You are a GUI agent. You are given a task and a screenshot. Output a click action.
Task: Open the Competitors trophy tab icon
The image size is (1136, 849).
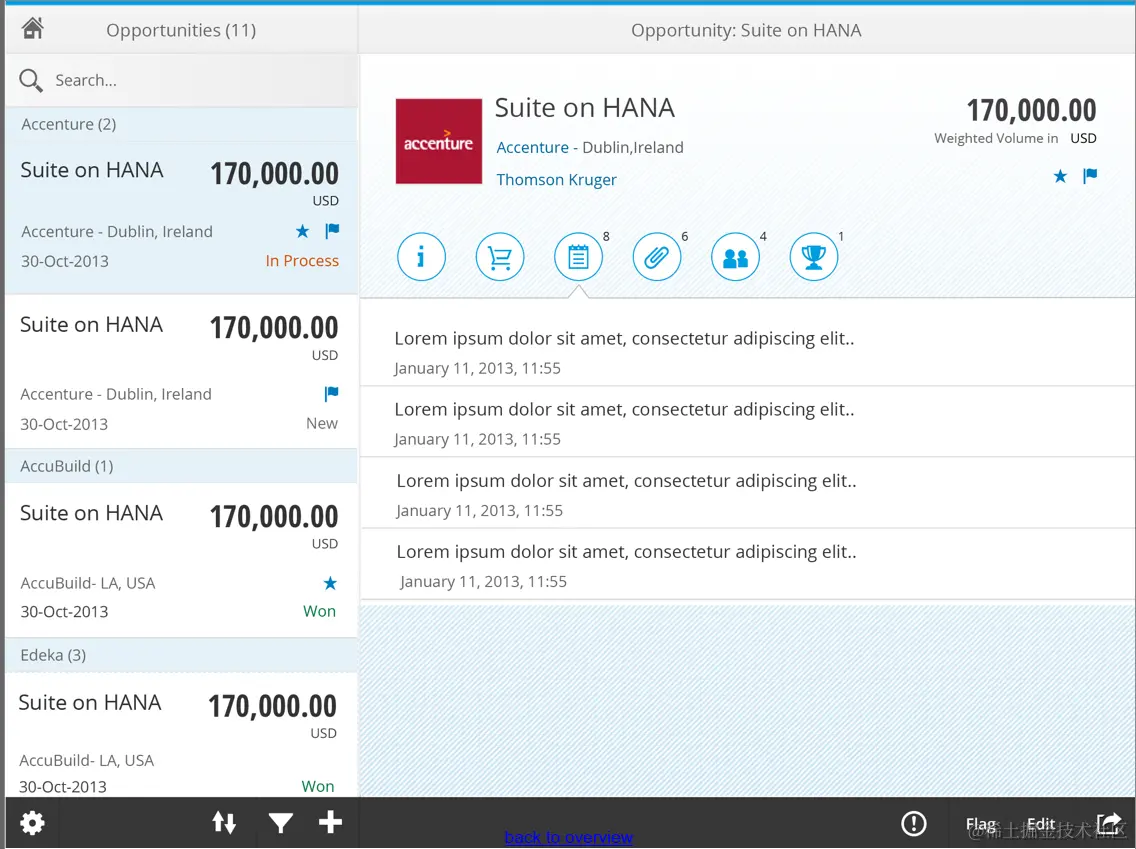coord(814,256)
